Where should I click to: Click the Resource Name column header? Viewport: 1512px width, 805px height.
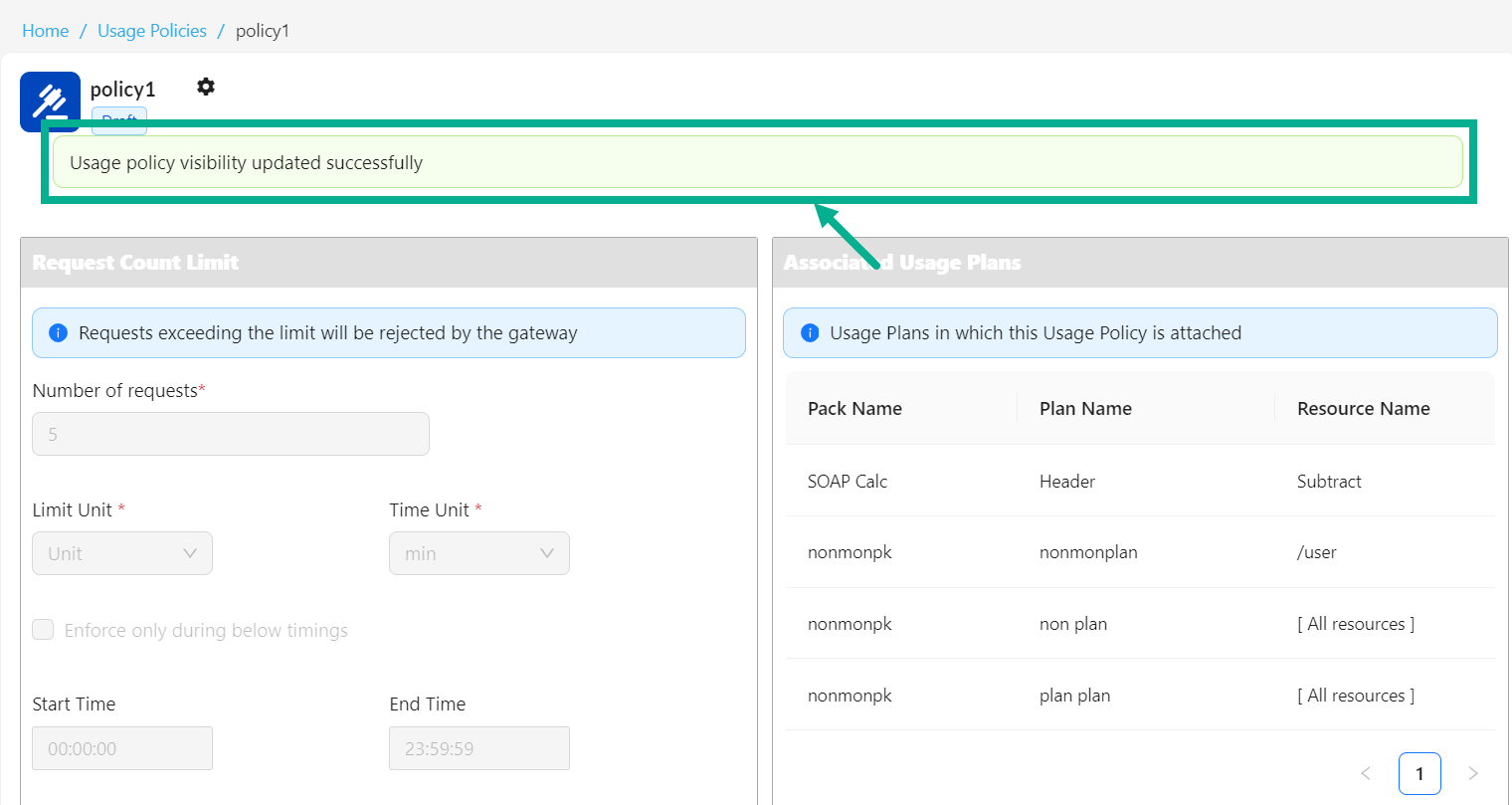click(1363, 409)
